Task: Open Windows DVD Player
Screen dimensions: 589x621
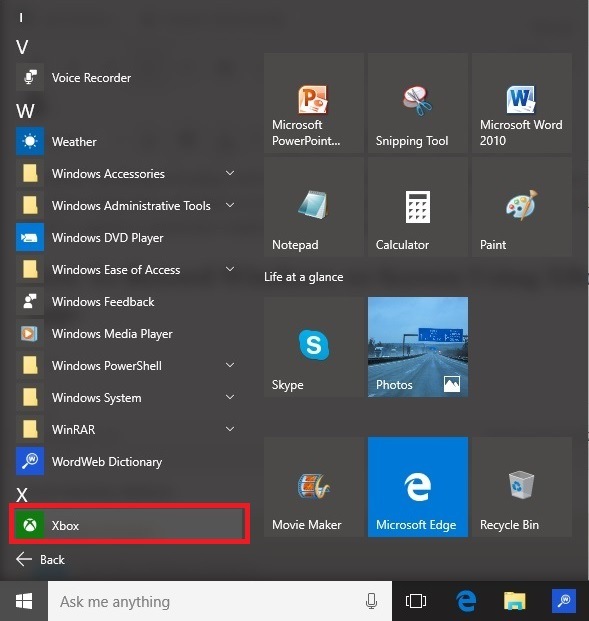Action: pyautogui.click(x=129, y=238)
